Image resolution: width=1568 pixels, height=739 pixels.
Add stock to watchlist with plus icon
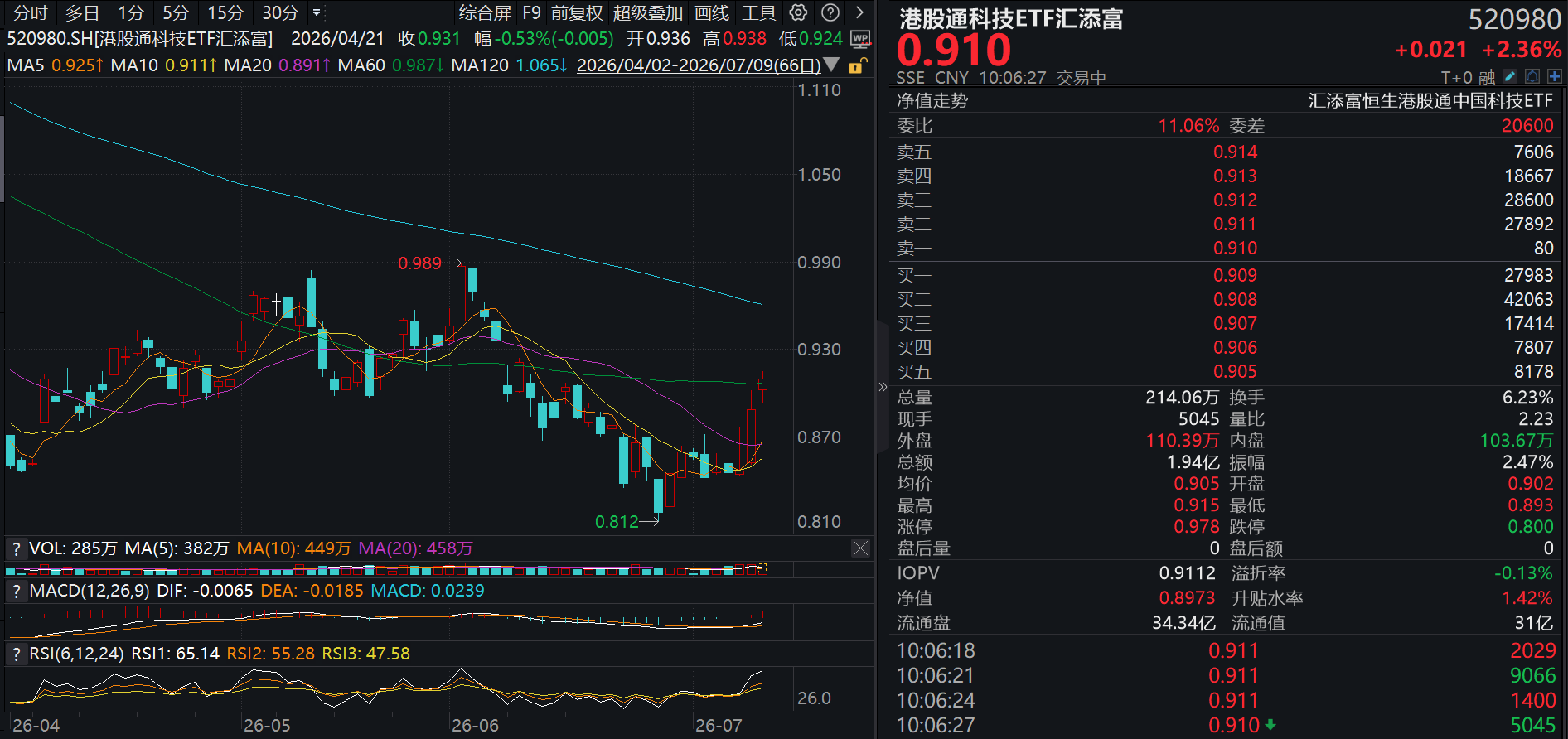1554,76
